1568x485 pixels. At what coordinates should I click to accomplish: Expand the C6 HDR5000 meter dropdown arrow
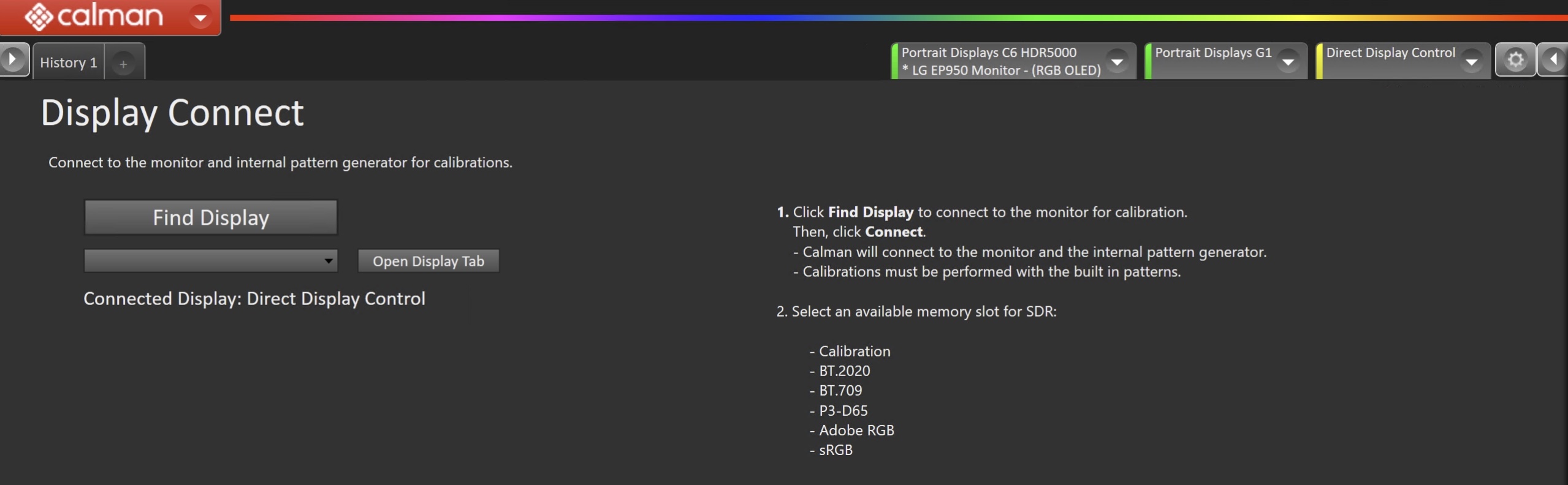(x=1117, y=61)
